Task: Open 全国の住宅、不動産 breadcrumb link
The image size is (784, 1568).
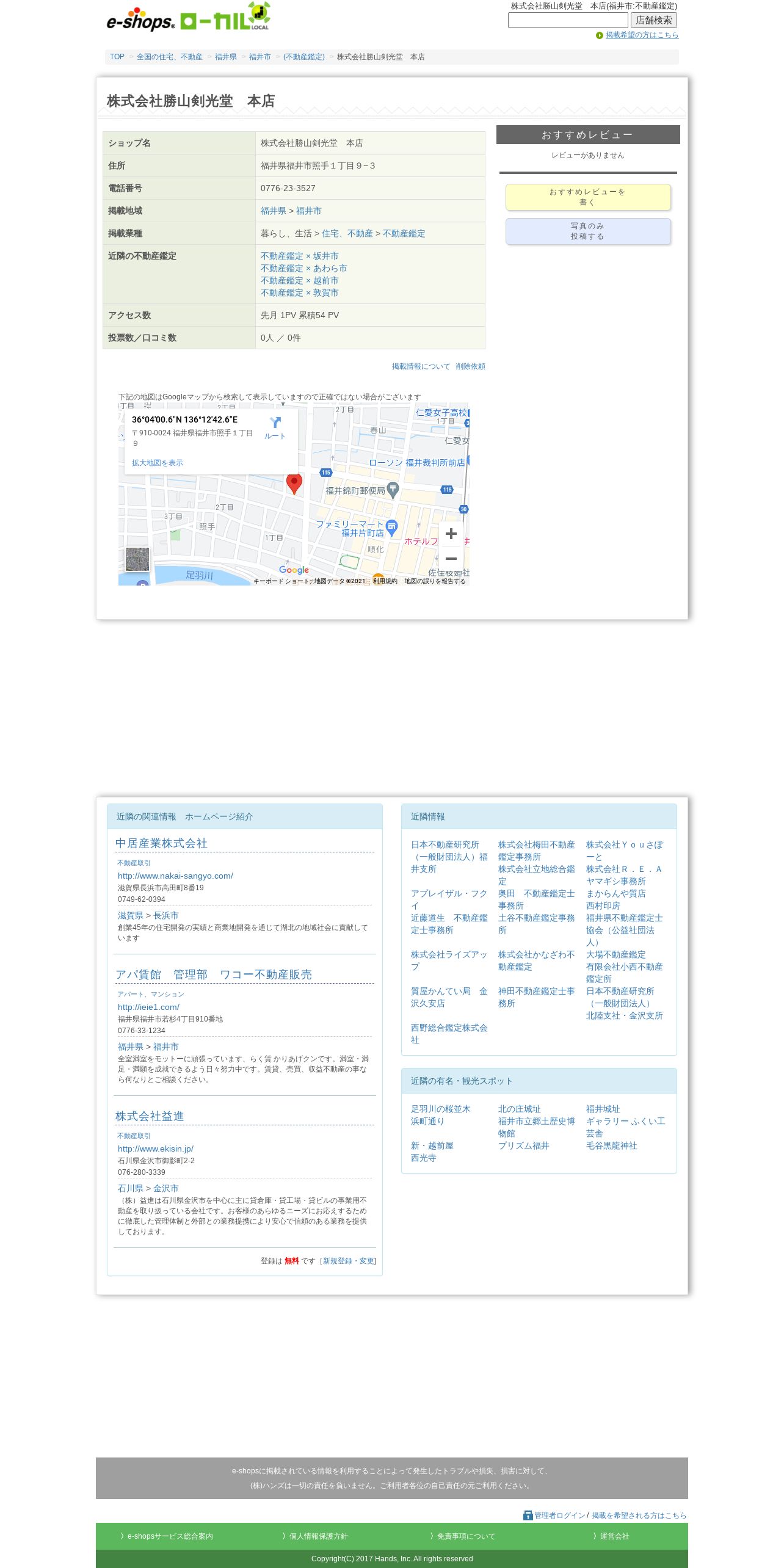Action: 170,57
